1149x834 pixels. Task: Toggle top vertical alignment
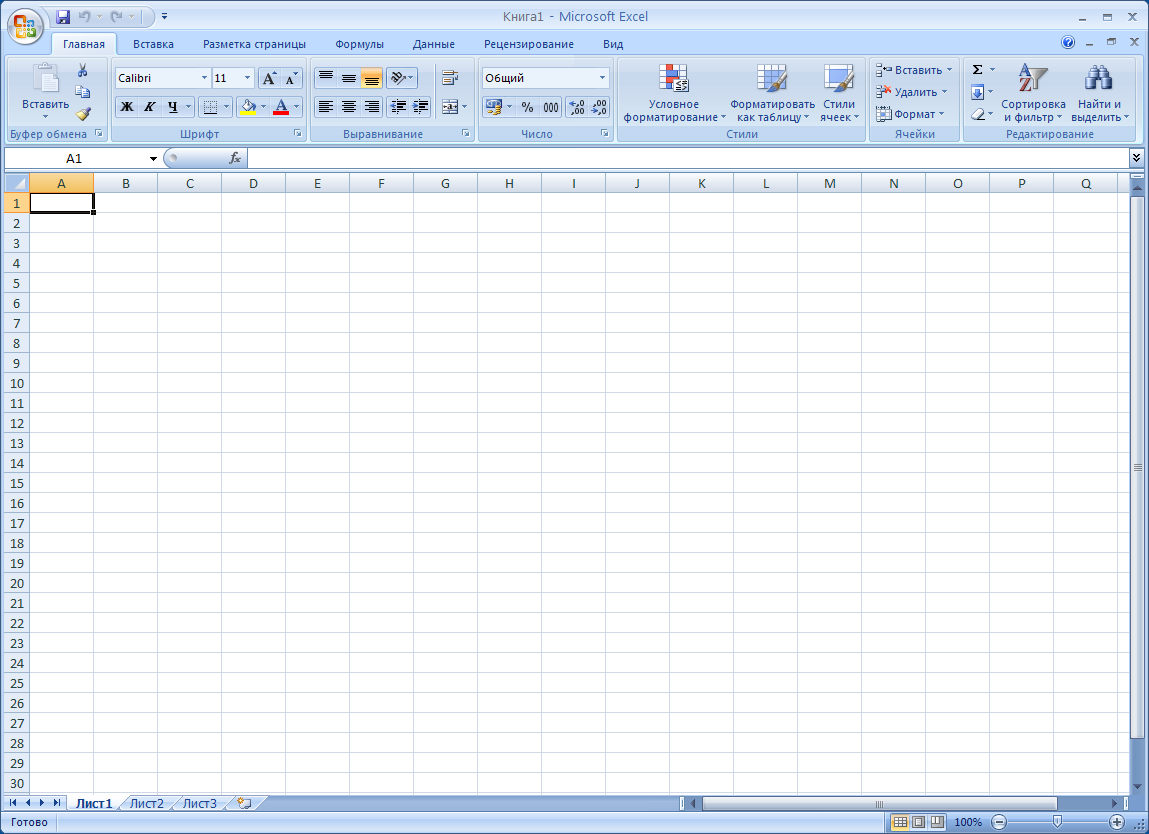click(x=326, y=78)
